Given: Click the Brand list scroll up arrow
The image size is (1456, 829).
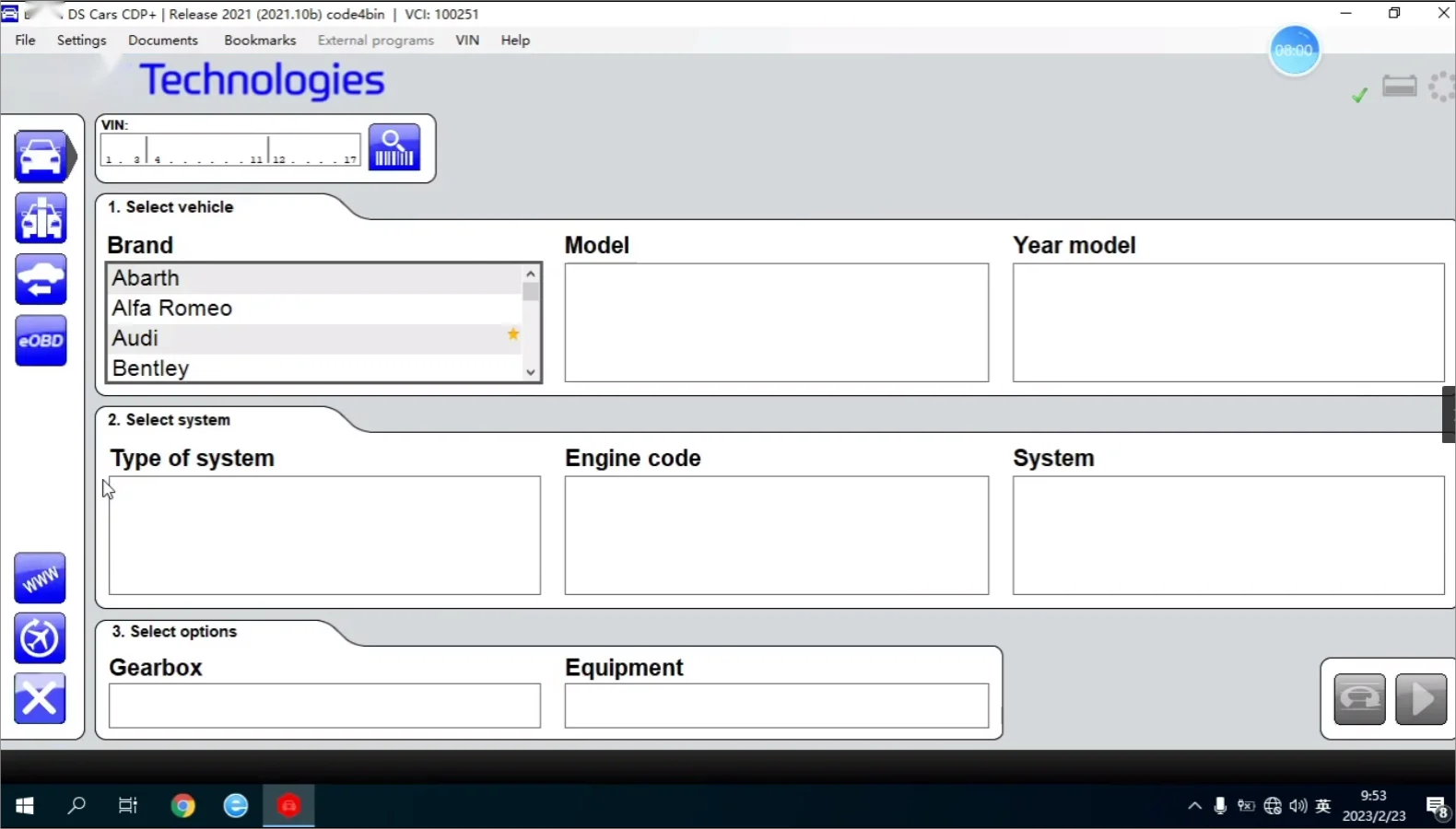Looking at the screenshot, I should 531,274.
